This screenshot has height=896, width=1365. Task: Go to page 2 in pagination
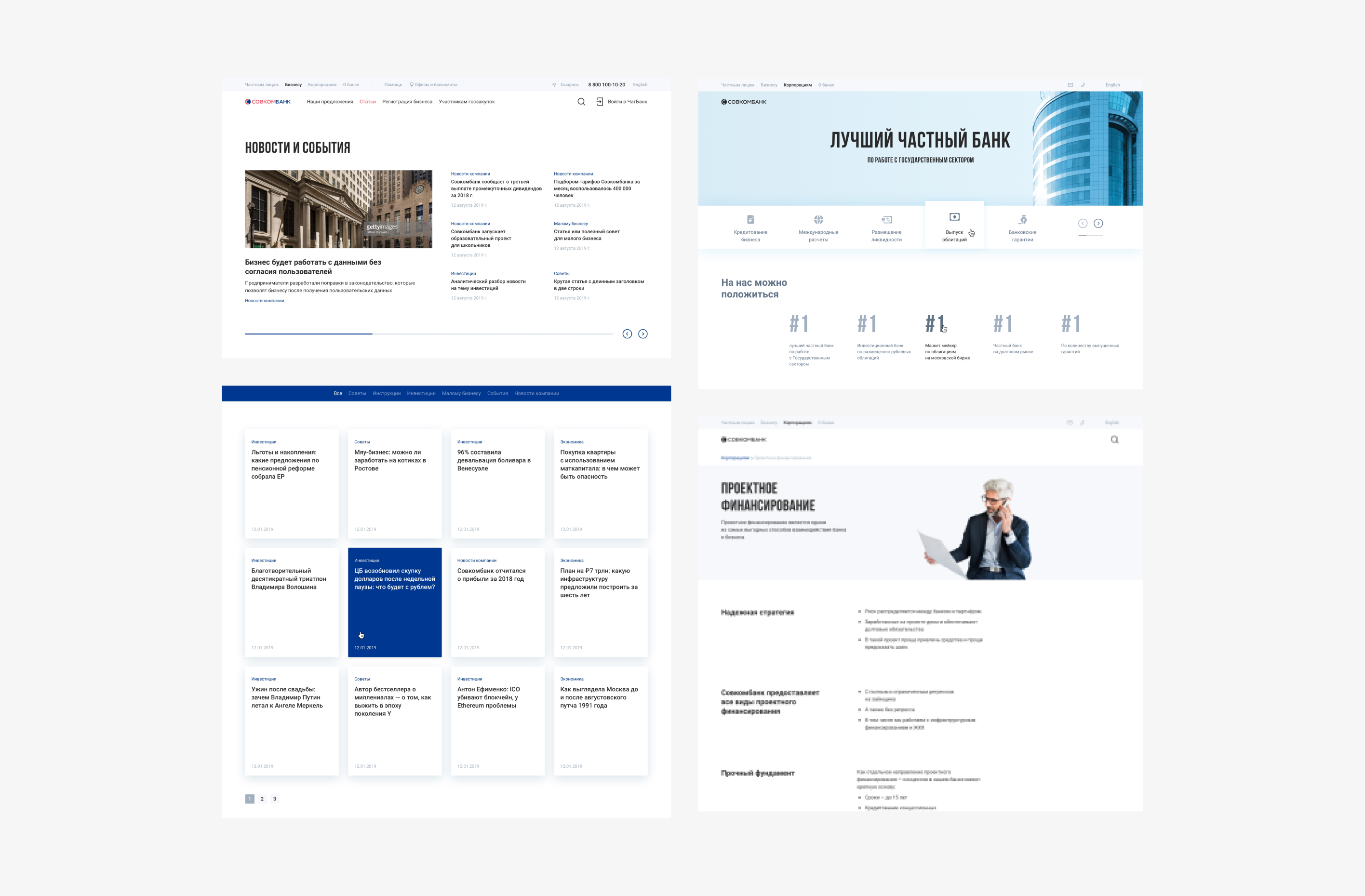tap(262, 799)
